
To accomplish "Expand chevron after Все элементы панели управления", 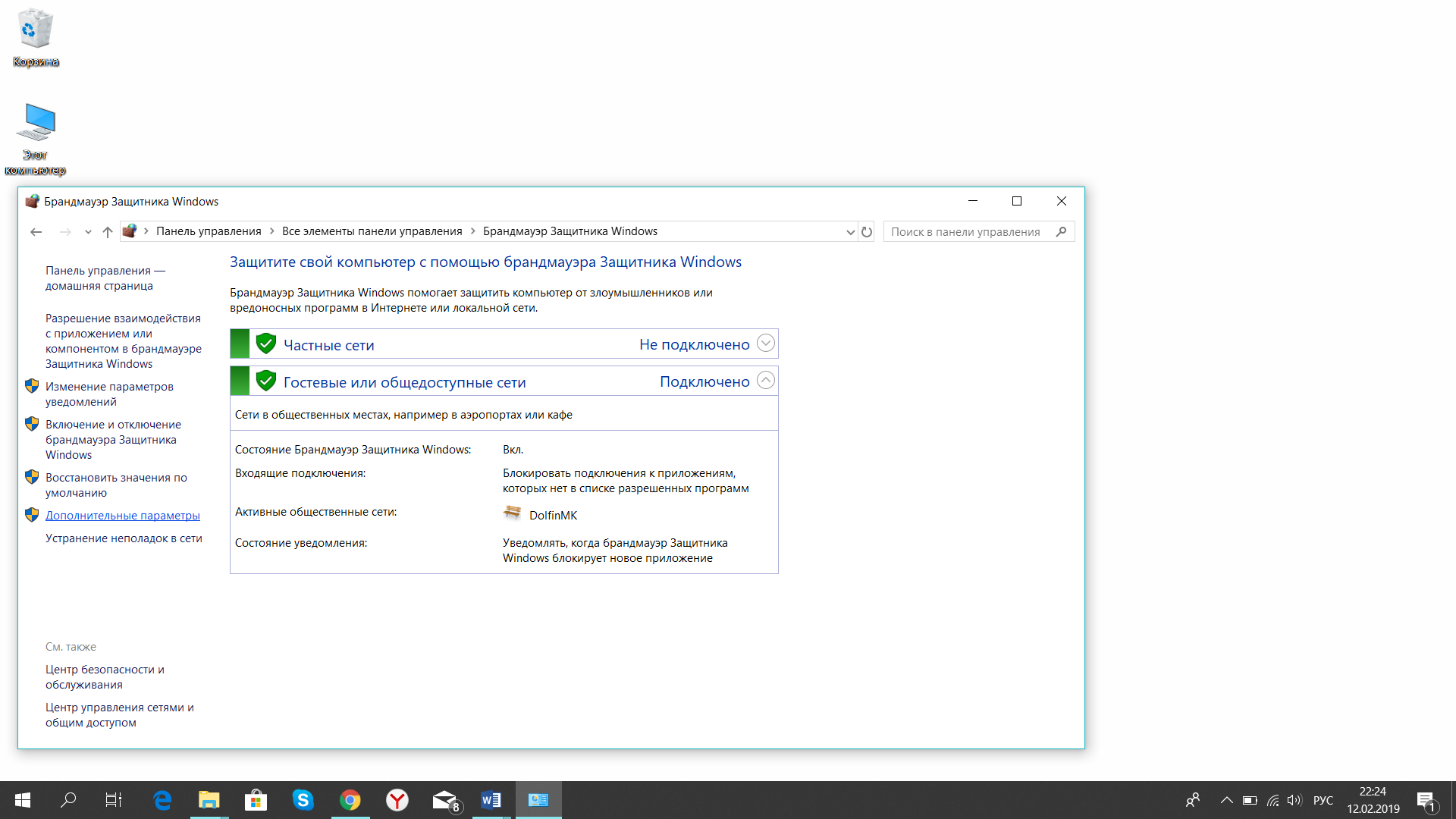I will tap(473, 231).
